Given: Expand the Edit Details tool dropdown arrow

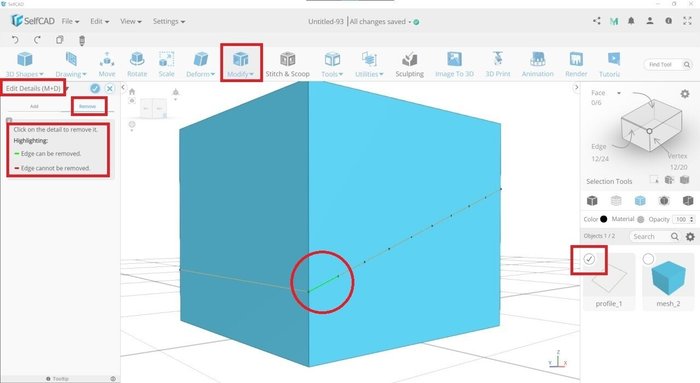Looking at the screenshot, I should 67,89.
